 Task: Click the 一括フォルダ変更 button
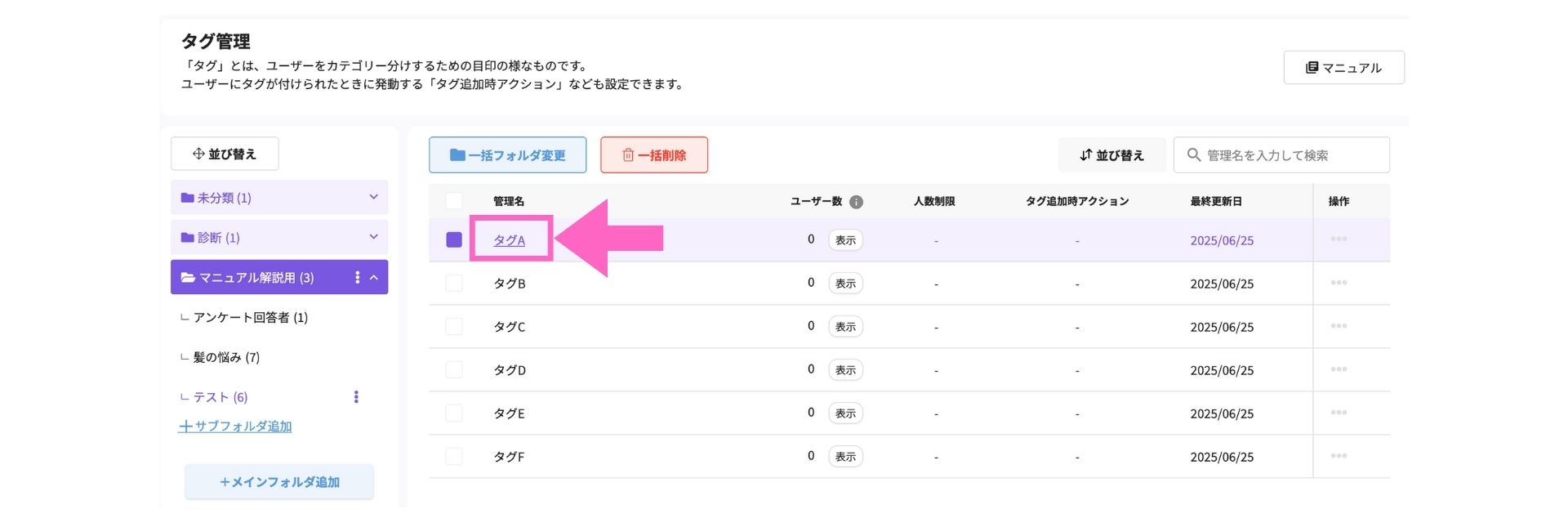click(507, 155)
